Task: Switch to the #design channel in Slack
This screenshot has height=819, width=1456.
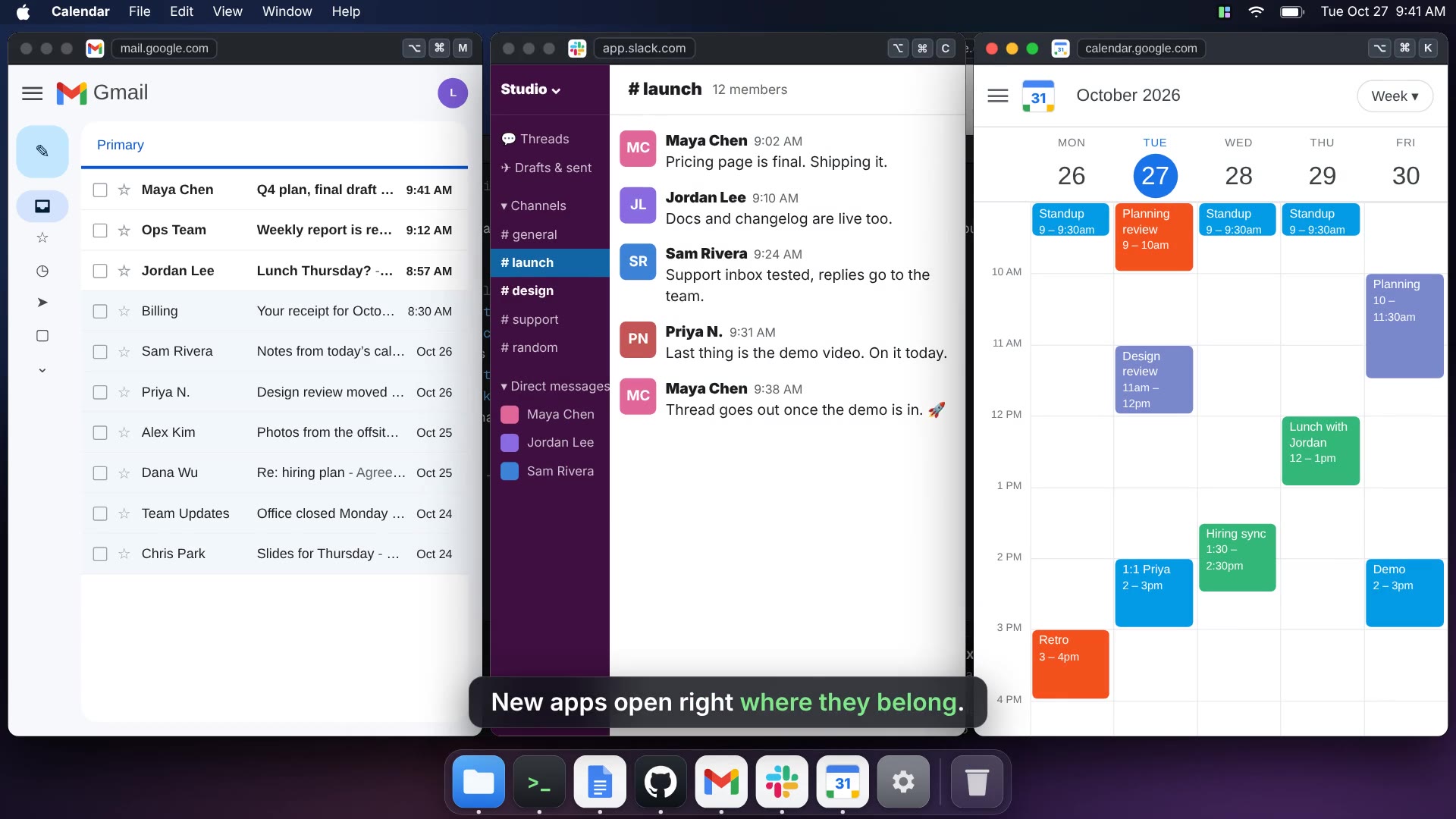Action: click(550, 291)
